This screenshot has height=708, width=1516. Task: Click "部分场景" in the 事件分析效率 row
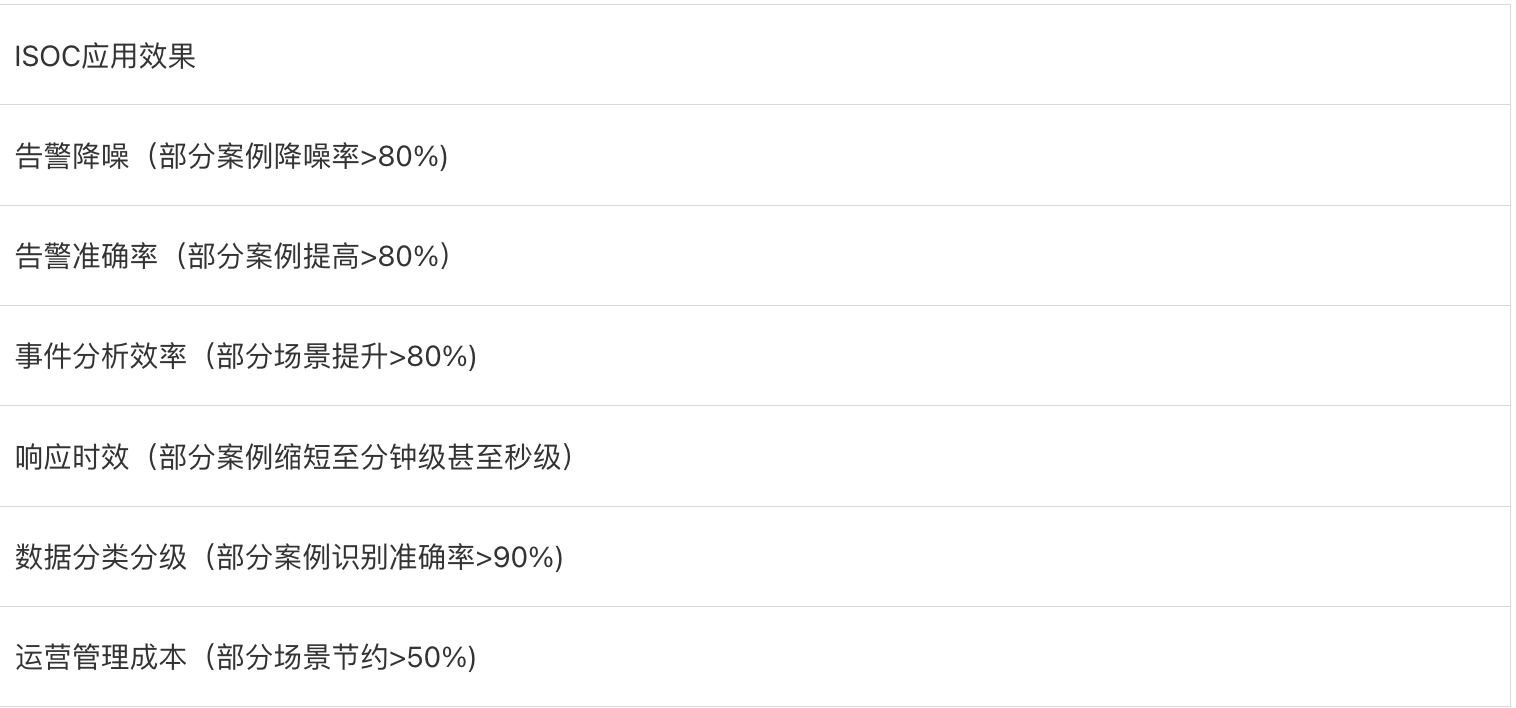click(273, 357)
